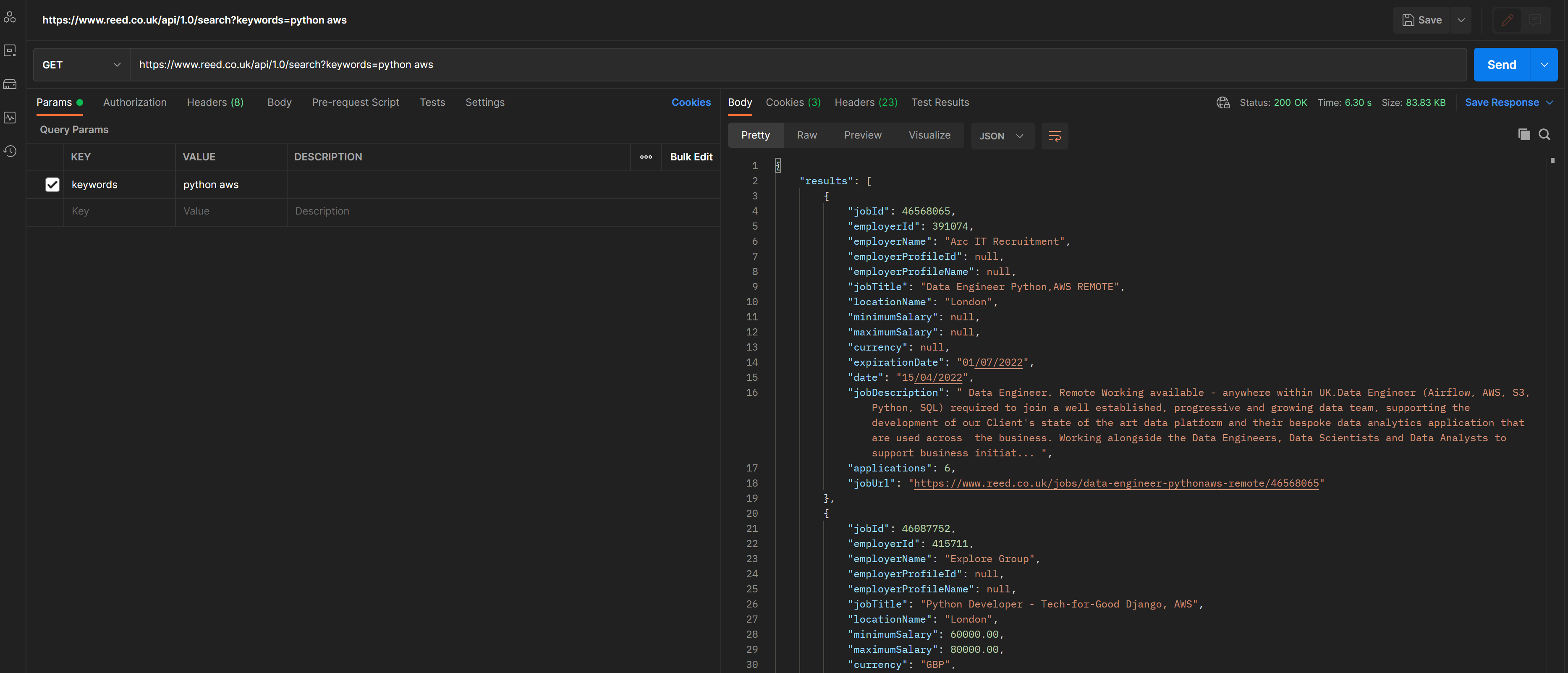Open the Settings tab
The height and width of the screenshot is (673, 1568).
tap(484, 102)
